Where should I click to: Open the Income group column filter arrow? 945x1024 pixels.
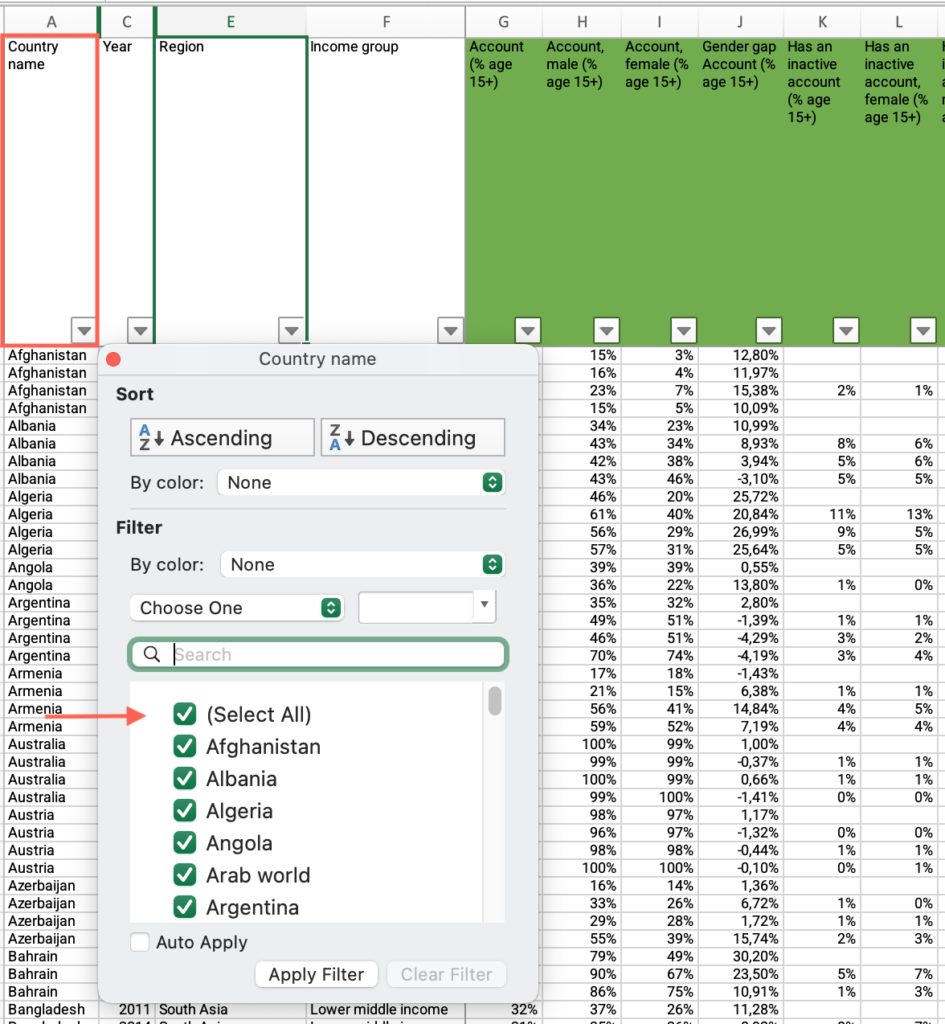click(x=451, y=330)
